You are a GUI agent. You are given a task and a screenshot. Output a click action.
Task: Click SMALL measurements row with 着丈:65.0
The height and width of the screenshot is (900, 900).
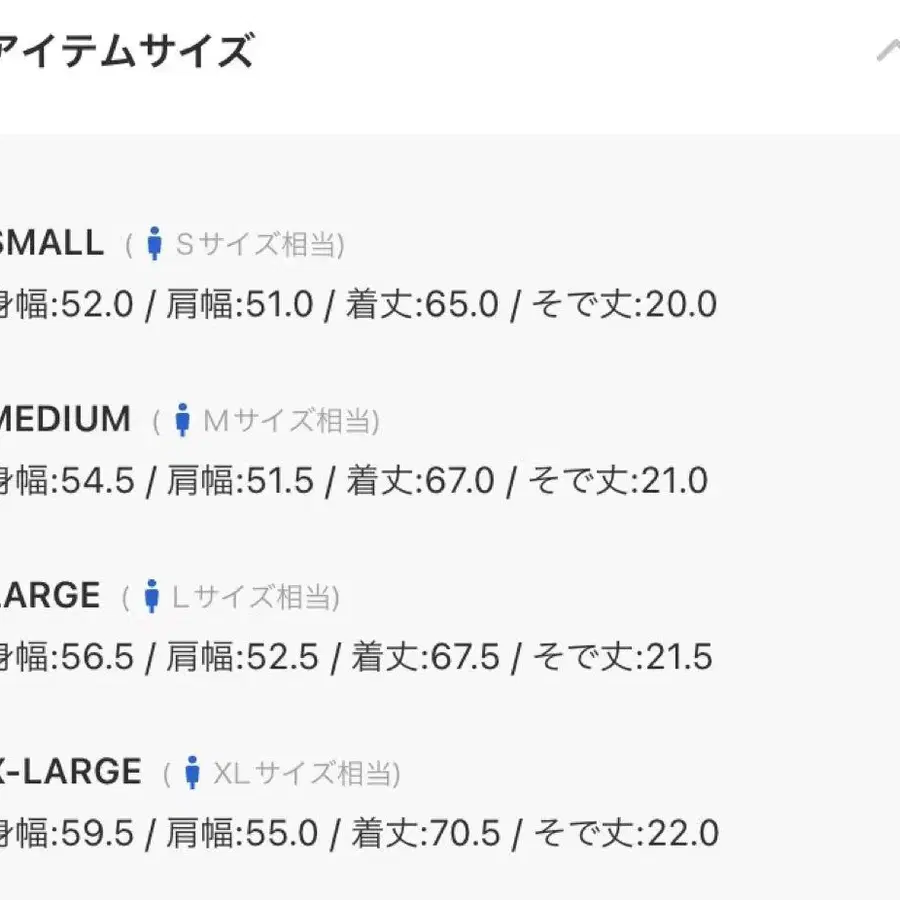point(359,304)
